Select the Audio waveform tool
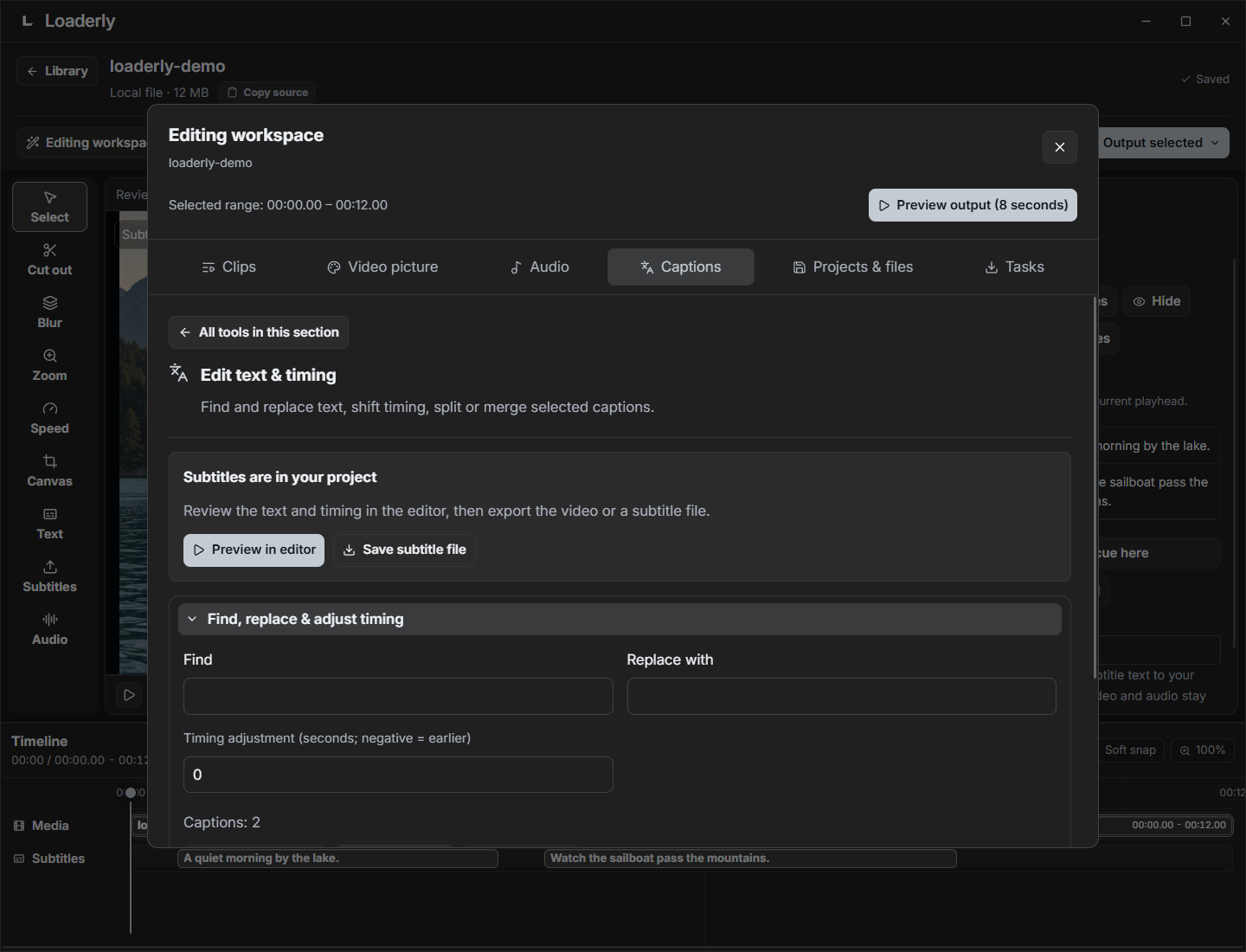The width and height of the screenshot is (1246, 952). pos(49,629)
